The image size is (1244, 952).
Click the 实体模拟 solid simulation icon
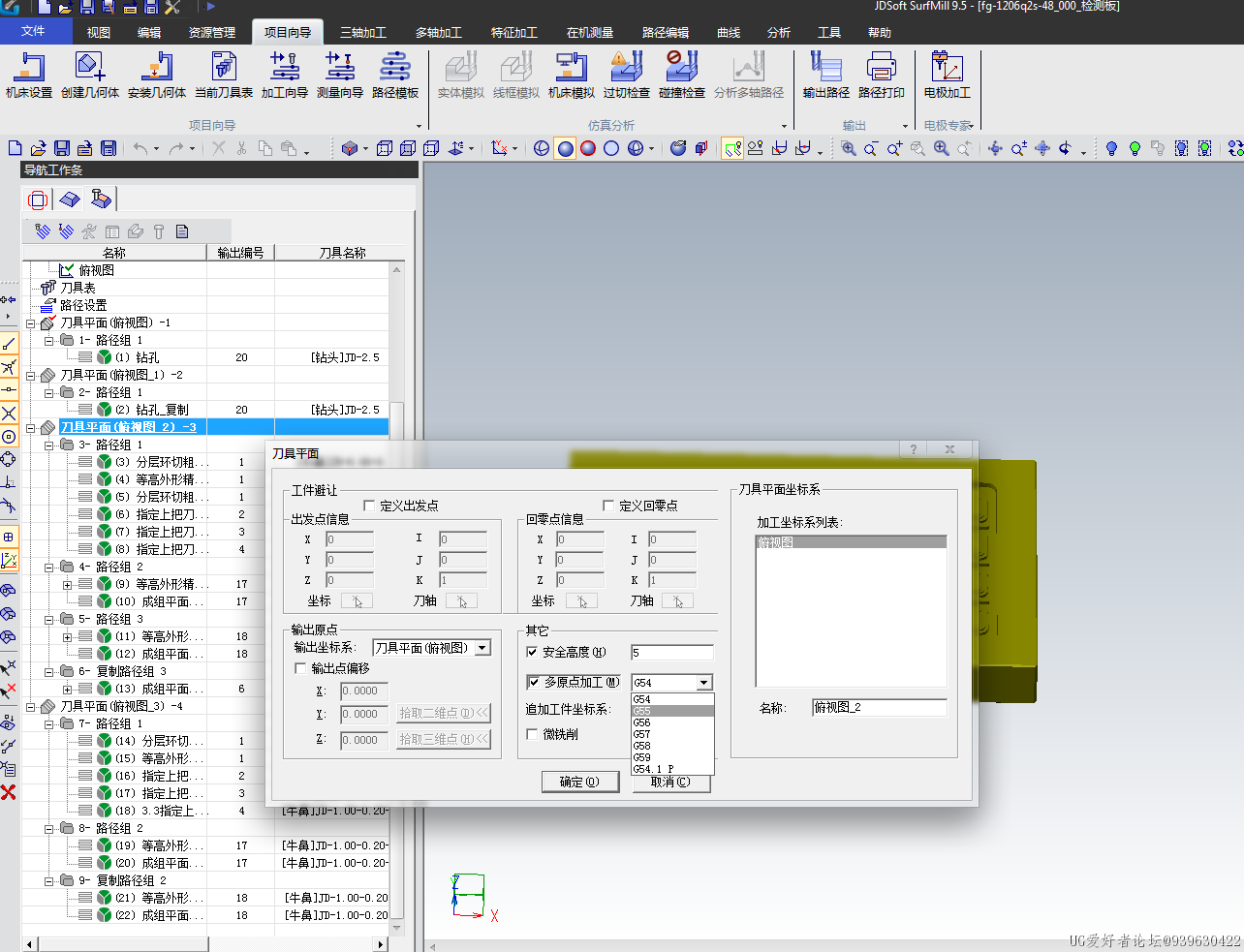460,76
